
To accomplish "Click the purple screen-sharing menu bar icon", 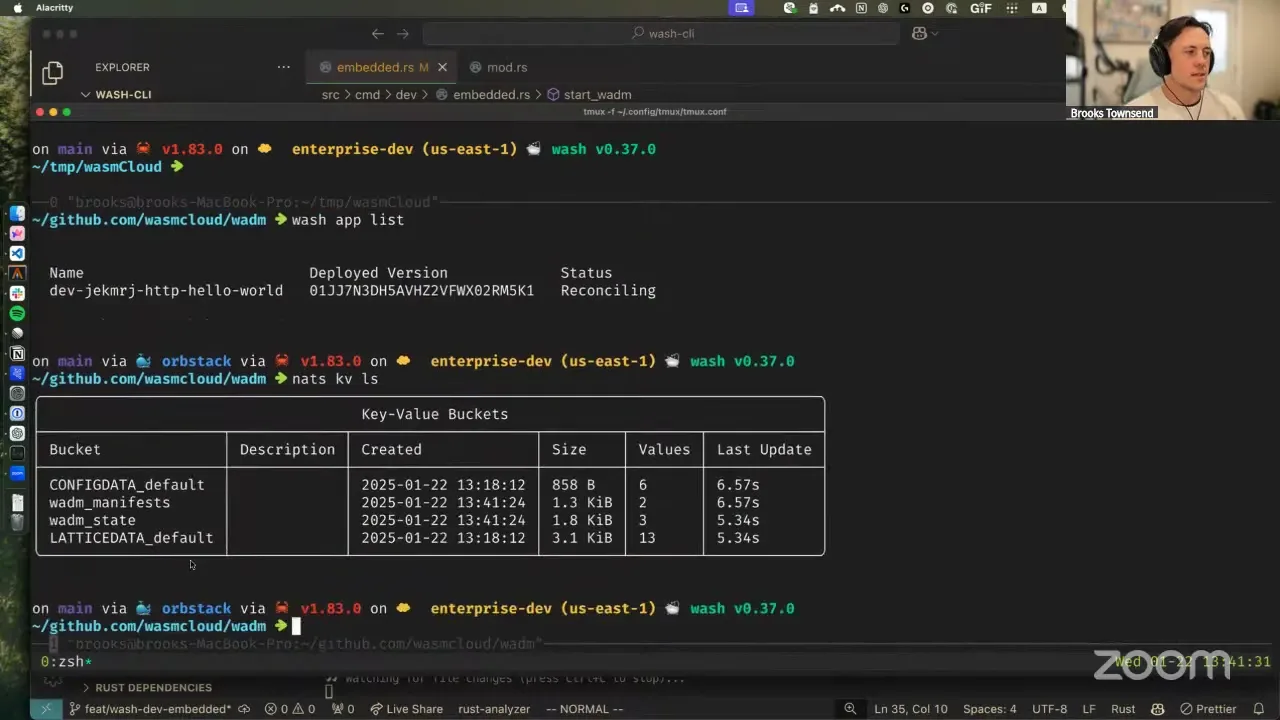I will pos(741,8).
